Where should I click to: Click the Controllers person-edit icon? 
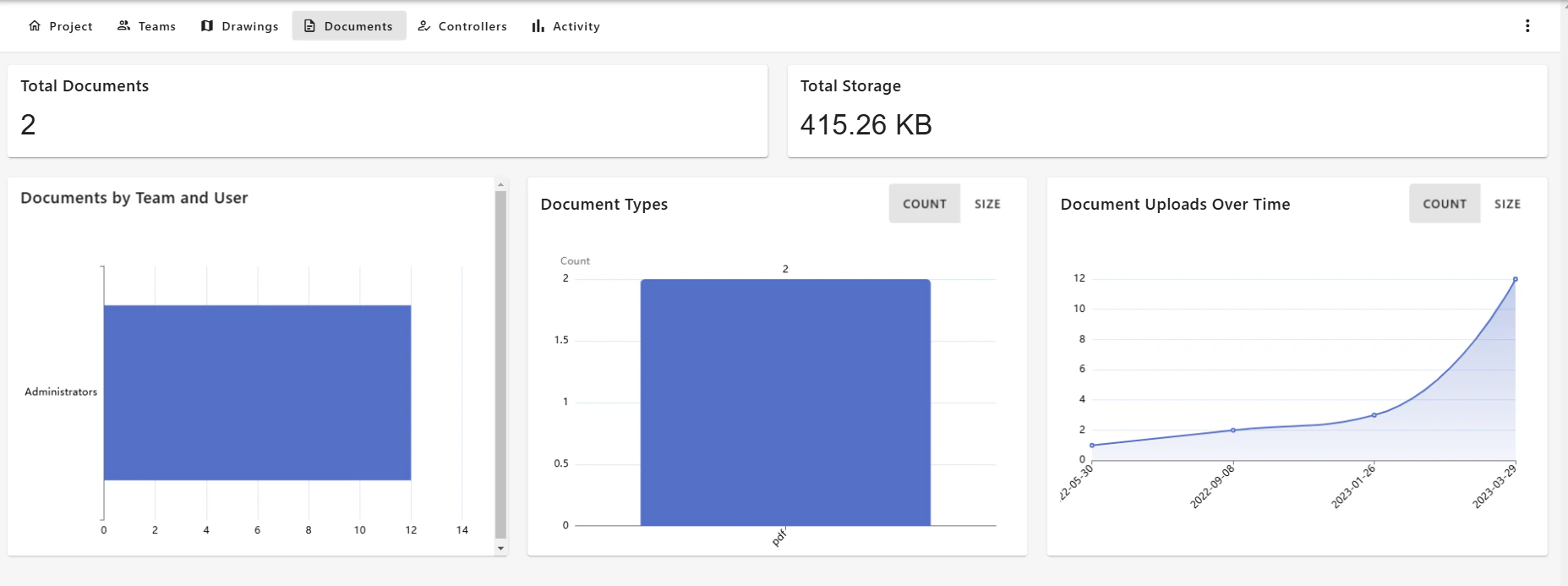coord(424,26)
